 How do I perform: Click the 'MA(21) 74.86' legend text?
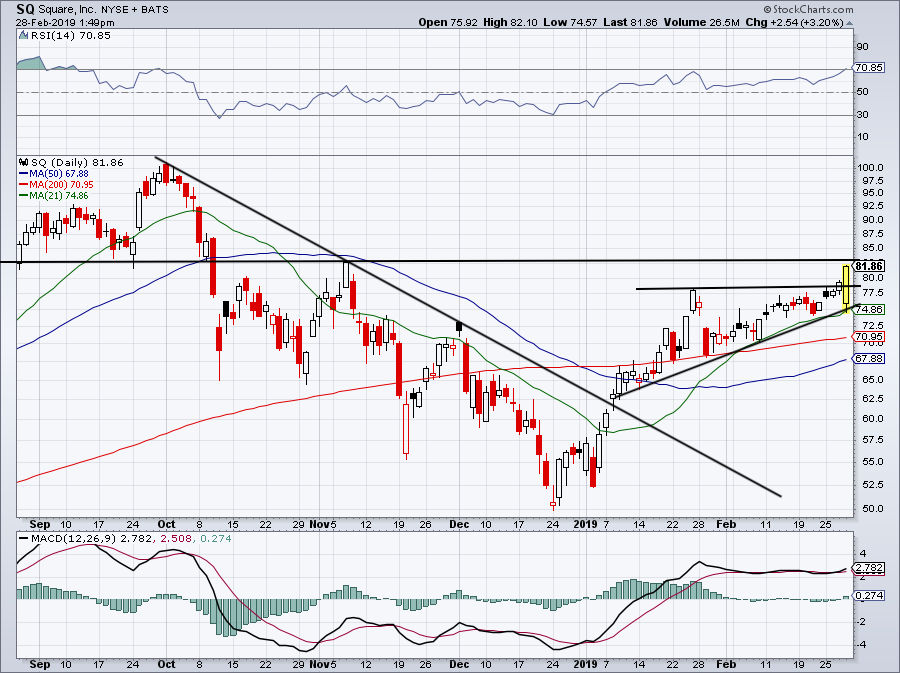[x=59, y=196]
